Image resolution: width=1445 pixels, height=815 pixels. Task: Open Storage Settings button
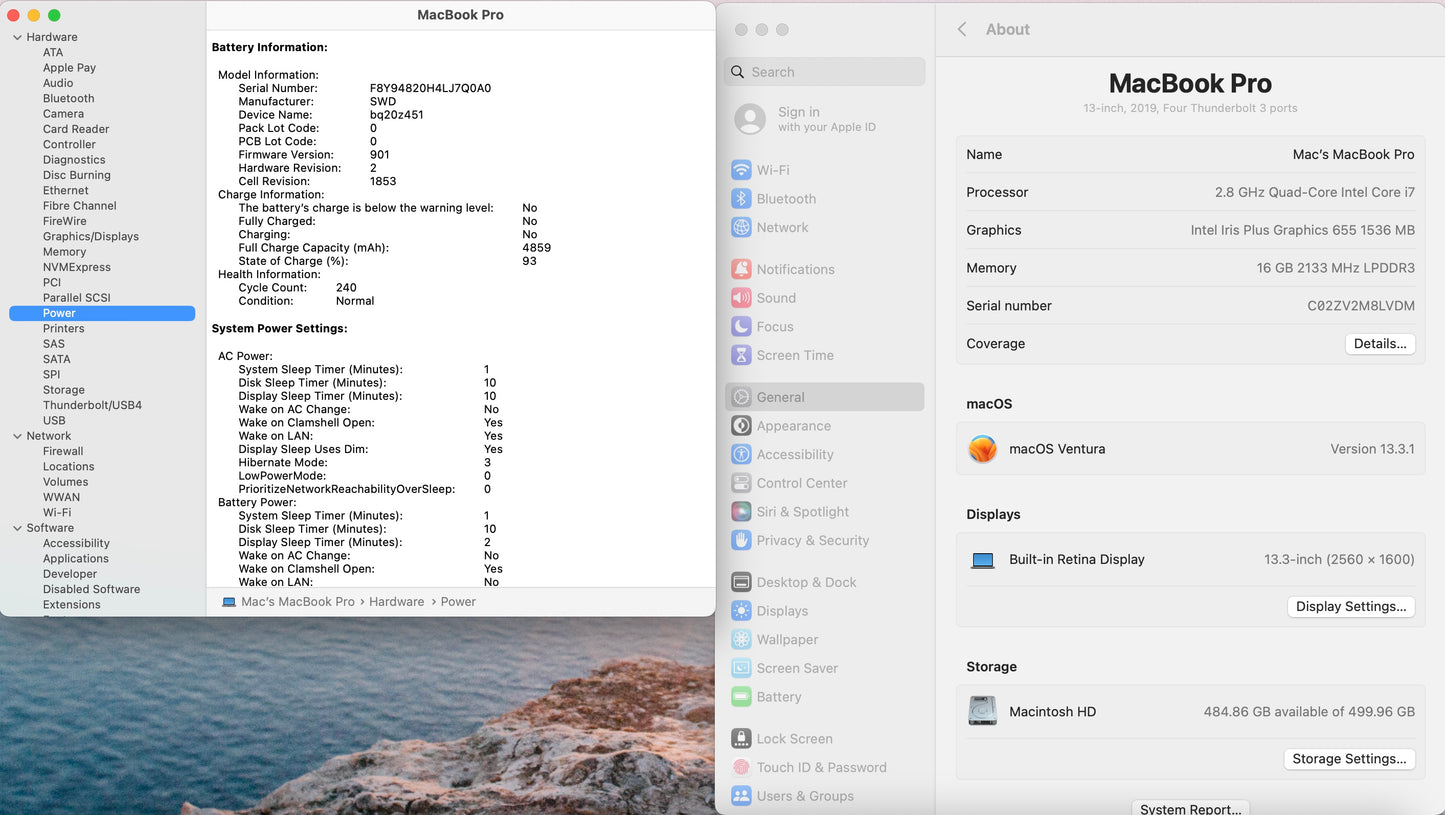point(1348,759)
